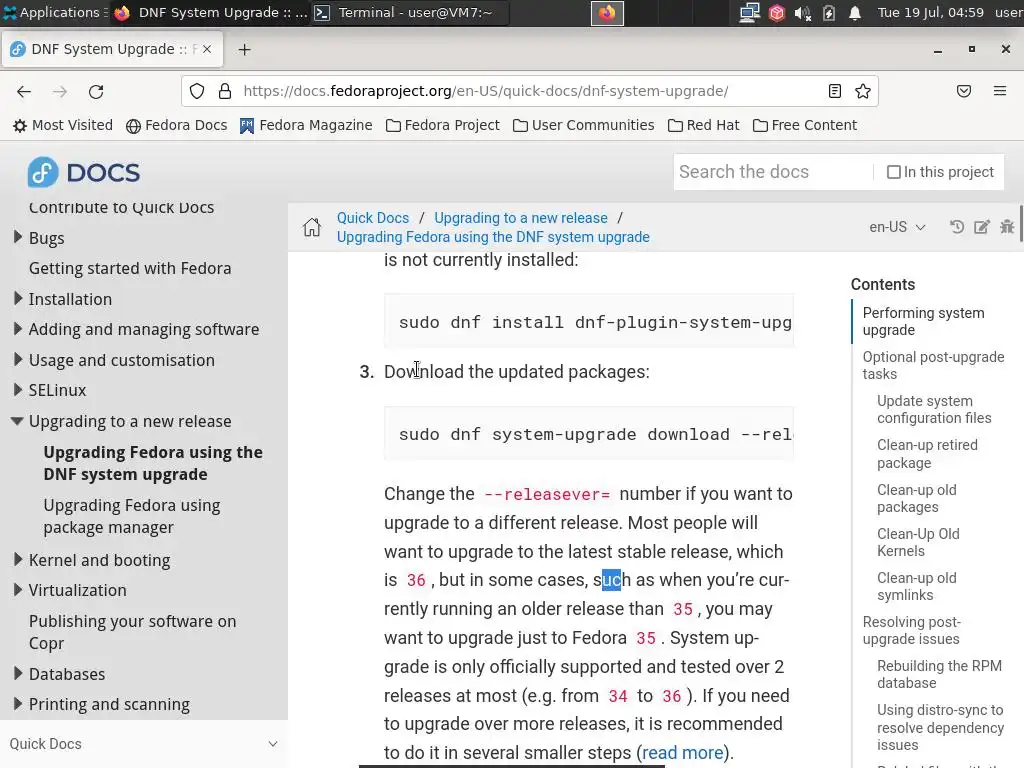This screenshot has width=1024, height=768.
Task: Click the Quick Docs breadcrumb link
Action: [x=373, y=217]
